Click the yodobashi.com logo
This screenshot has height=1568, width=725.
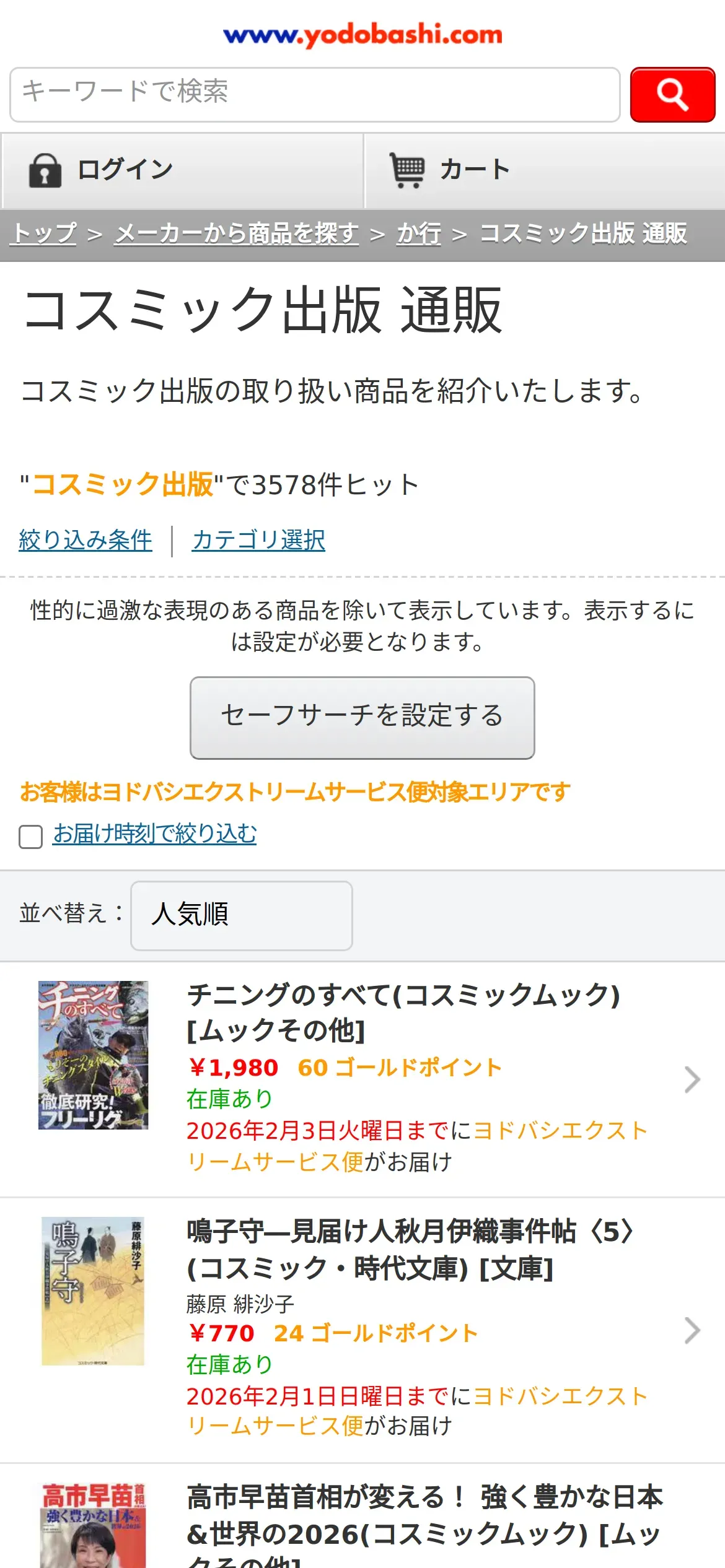coord(362,35)
